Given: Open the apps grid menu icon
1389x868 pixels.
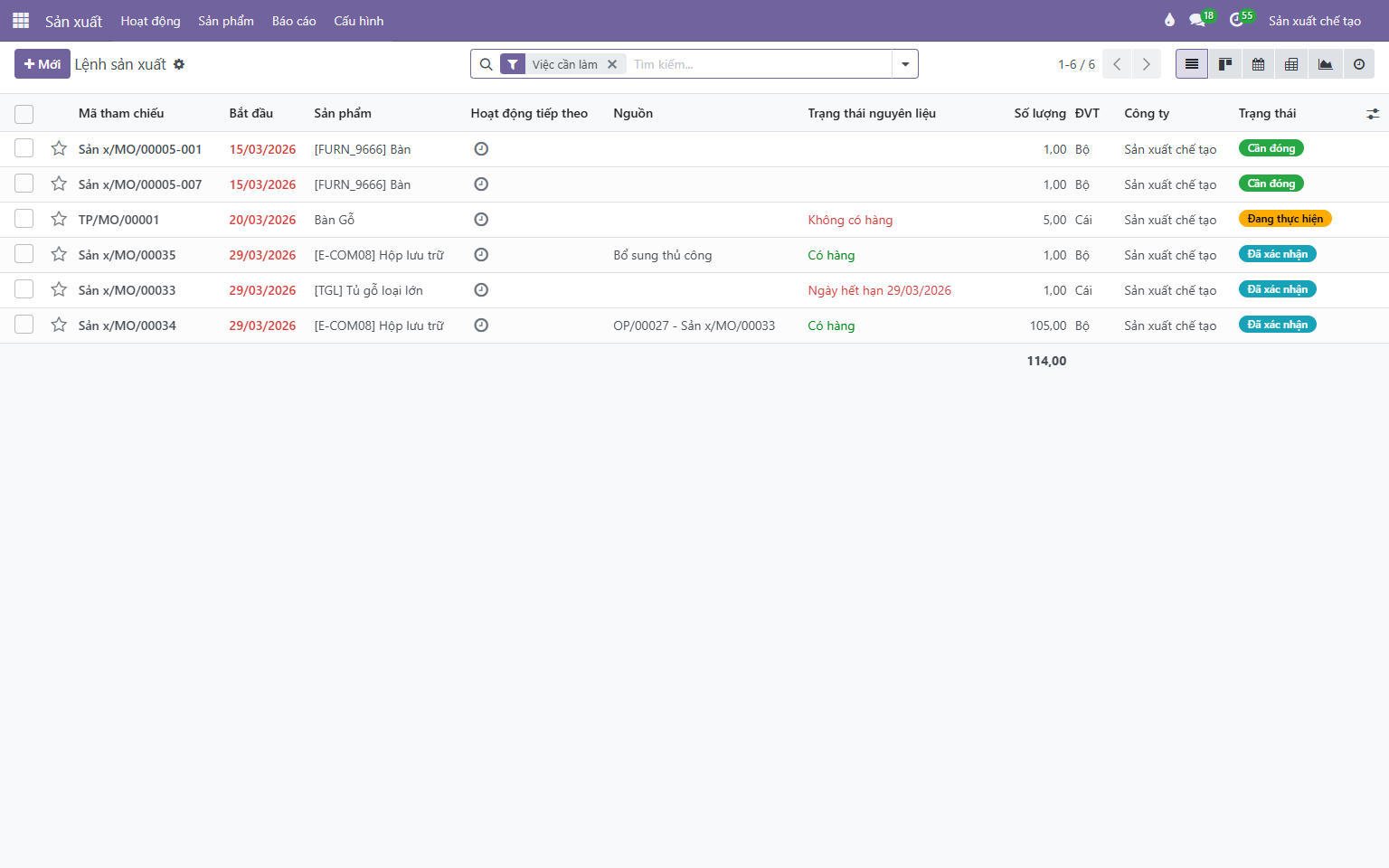Looking at the screenshot, I should coord(21,20).
